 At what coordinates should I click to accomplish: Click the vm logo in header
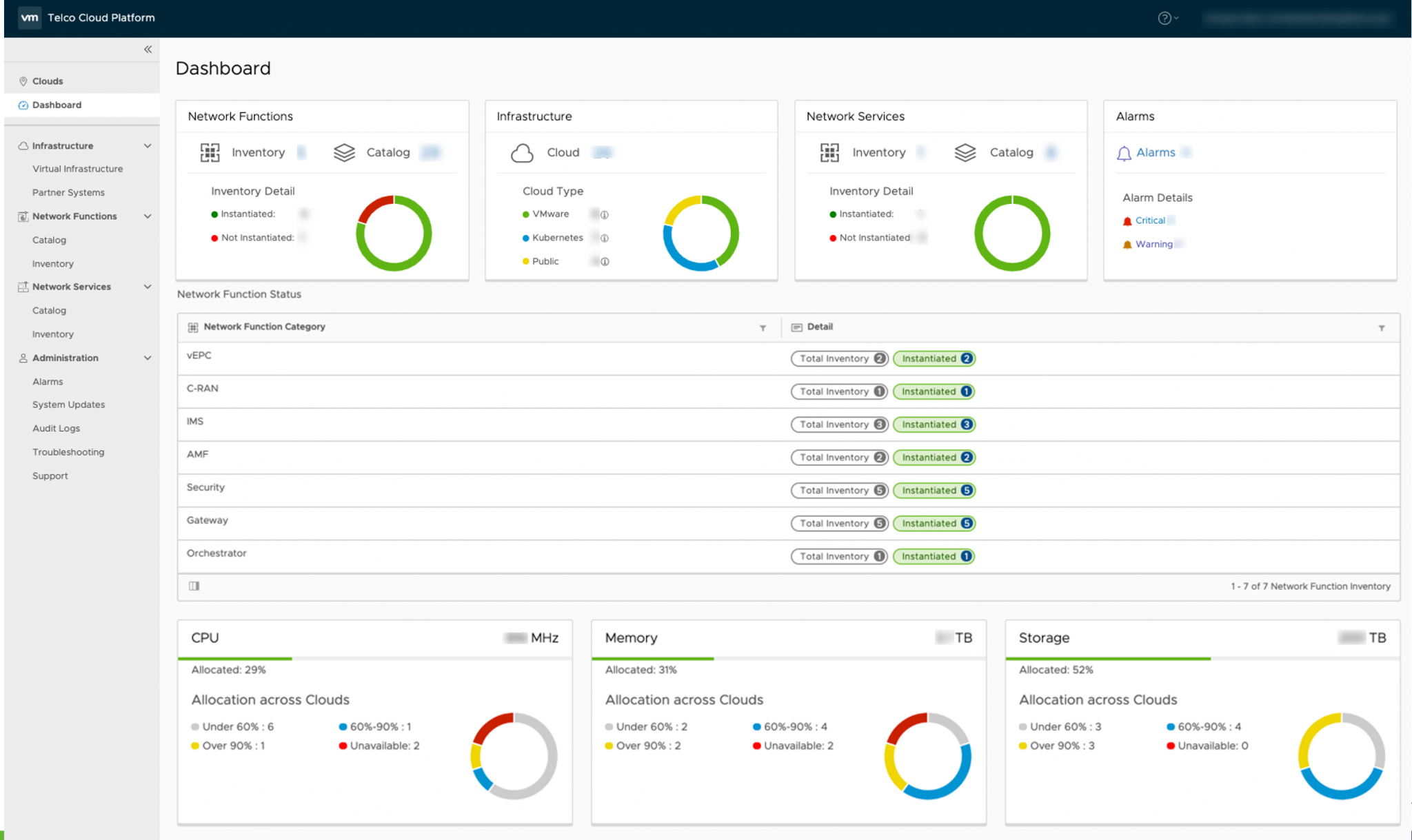pyautogui.click(x=30, y=18)
